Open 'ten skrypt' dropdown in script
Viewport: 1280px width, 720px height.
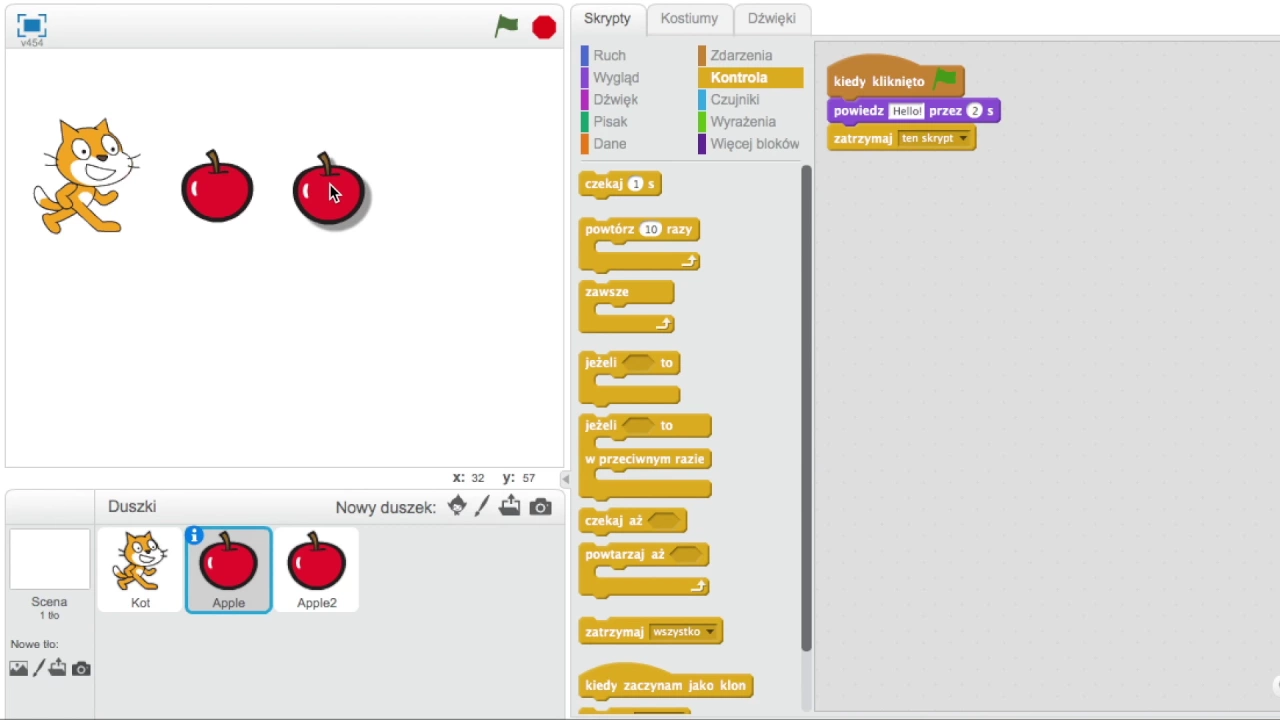935,139
